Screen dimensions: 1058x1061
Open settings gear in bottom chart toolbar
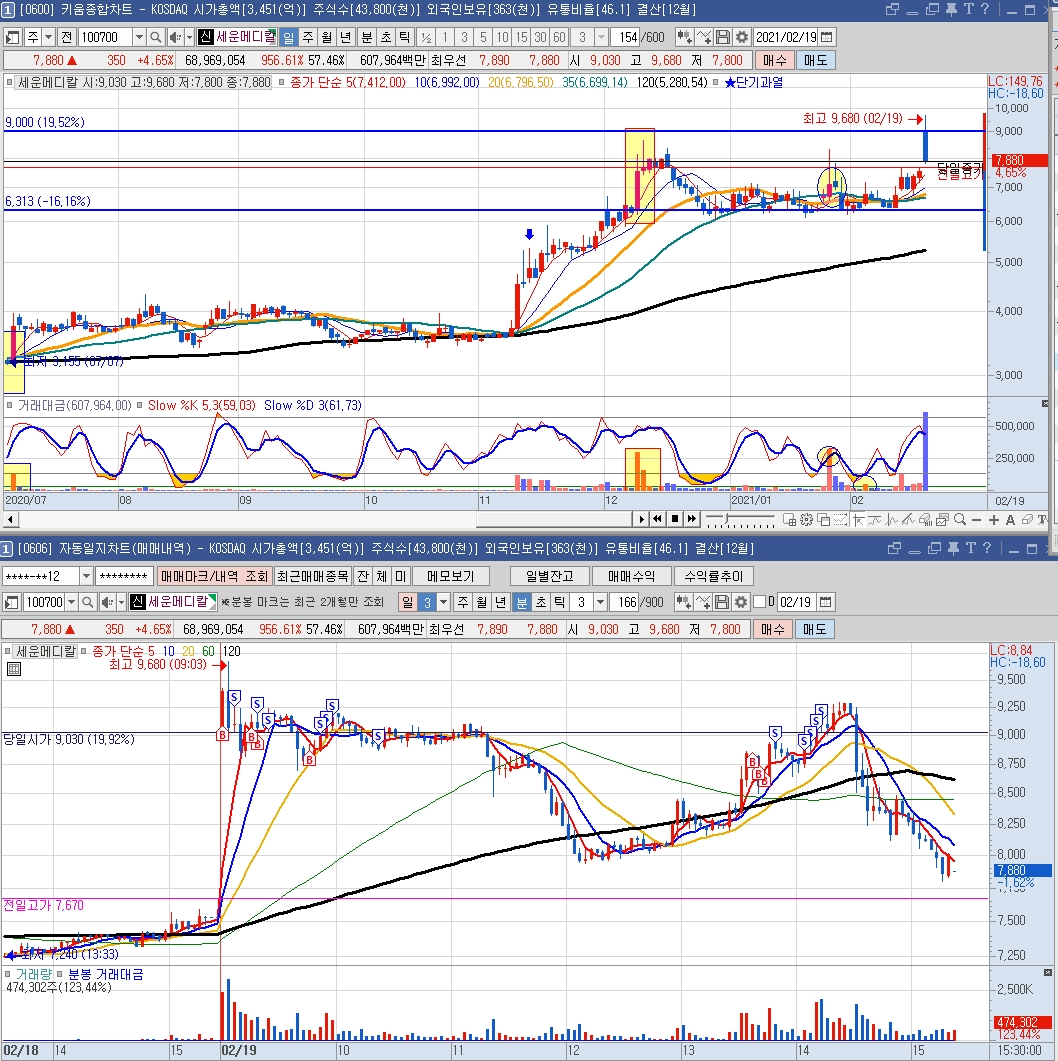pyautogui.click(x=741, y=602)
